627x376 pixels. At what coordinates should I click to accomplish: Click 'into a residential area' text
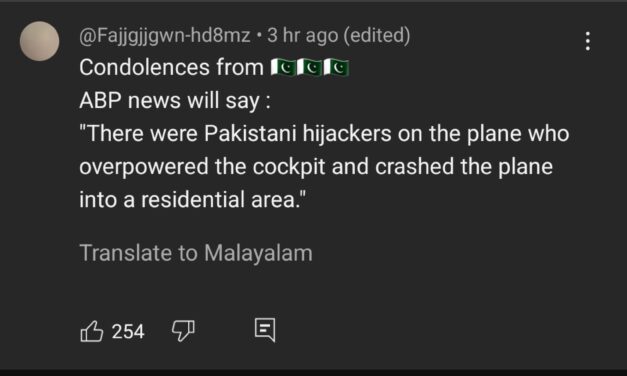pyautogui.click(x=193, y=200)
